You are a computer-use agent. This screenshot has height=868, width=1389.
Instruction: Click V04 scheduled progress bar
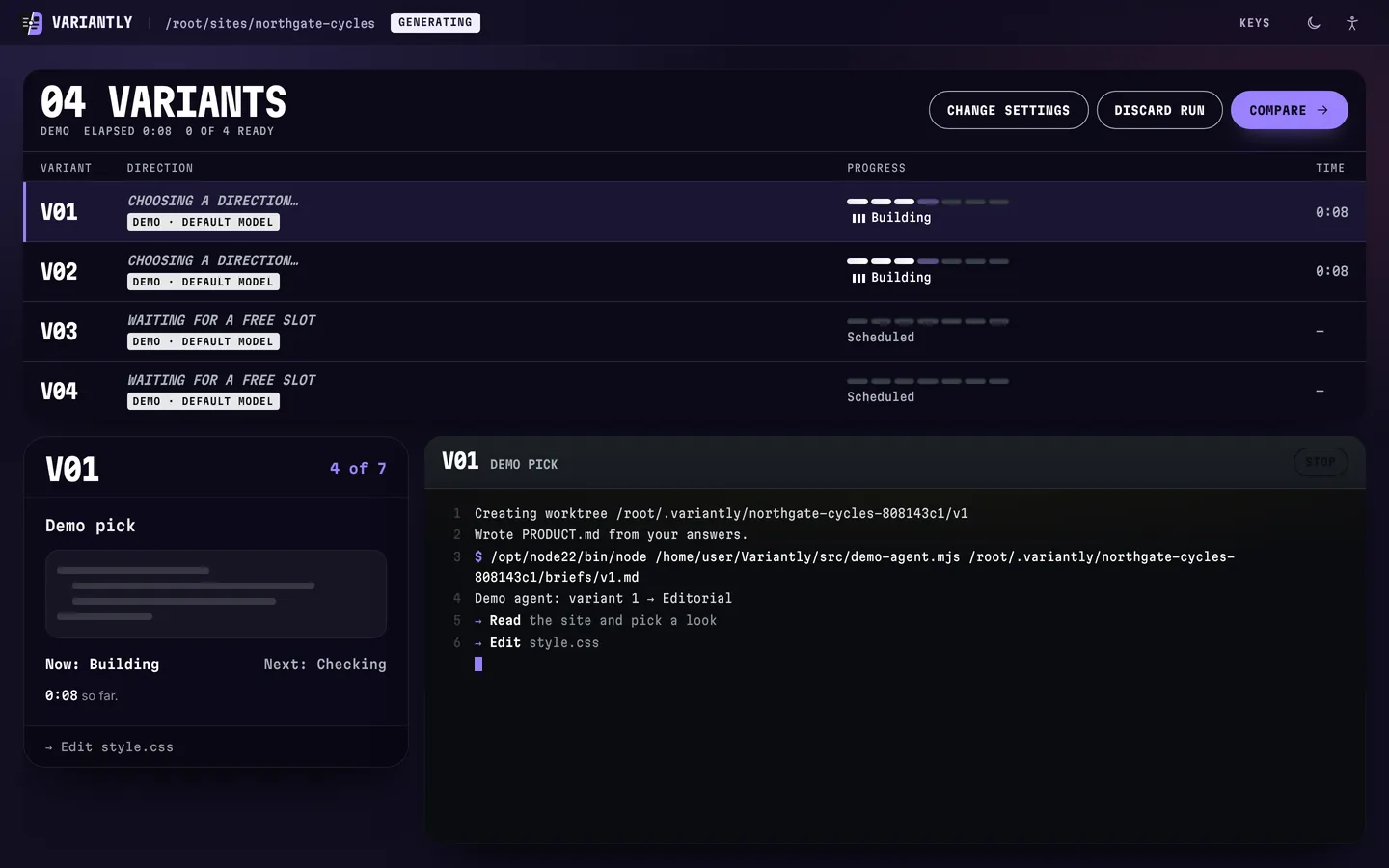point(928,381)
